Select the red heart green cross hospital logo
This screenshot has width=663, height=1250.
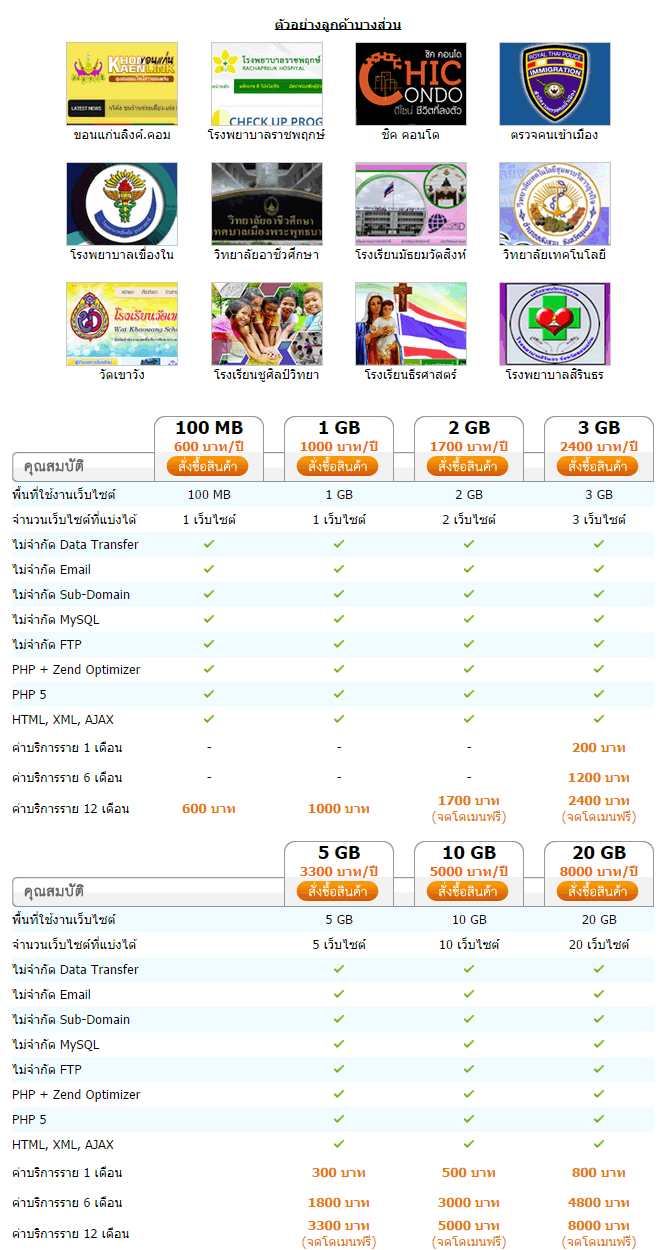point(555,324)
